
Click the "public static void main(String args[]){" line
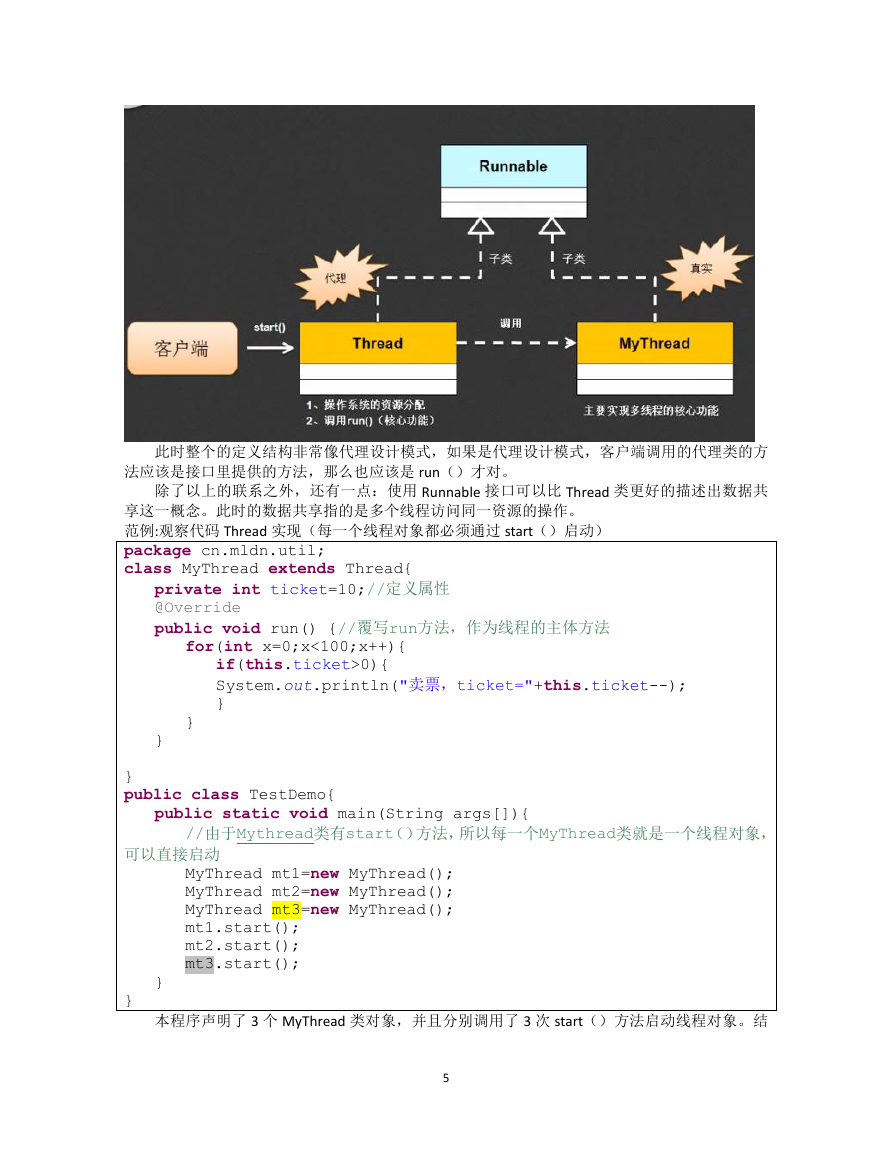[342, 814]
